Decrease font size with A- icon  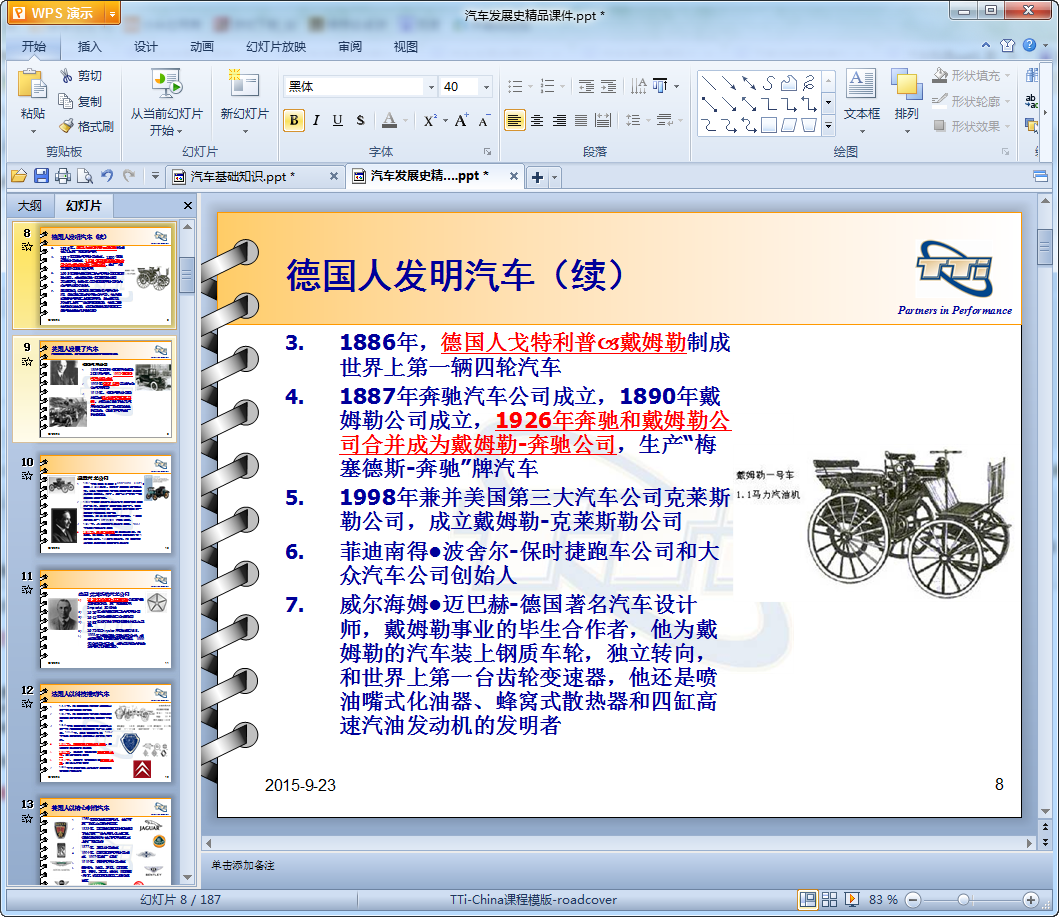click(484, 121)
